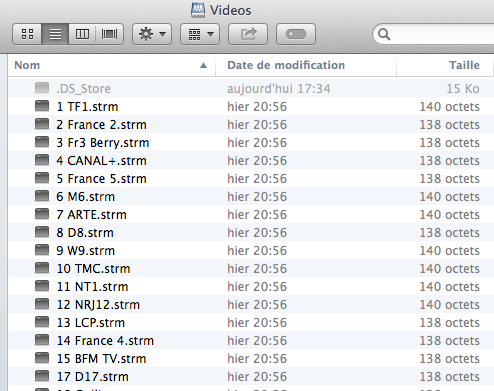Click the file name 8 D8.strm

tap(85, 233)
